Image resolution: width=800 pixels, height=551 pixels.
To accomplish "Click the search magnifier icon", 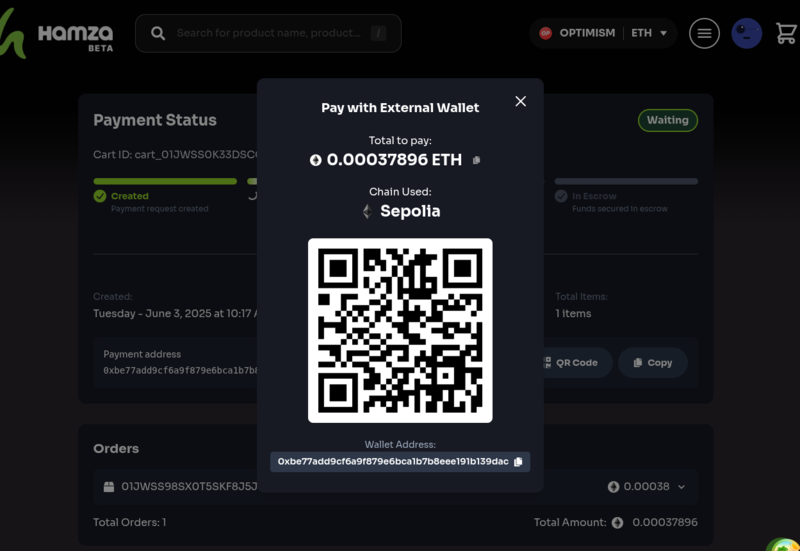I will (158, 33).
